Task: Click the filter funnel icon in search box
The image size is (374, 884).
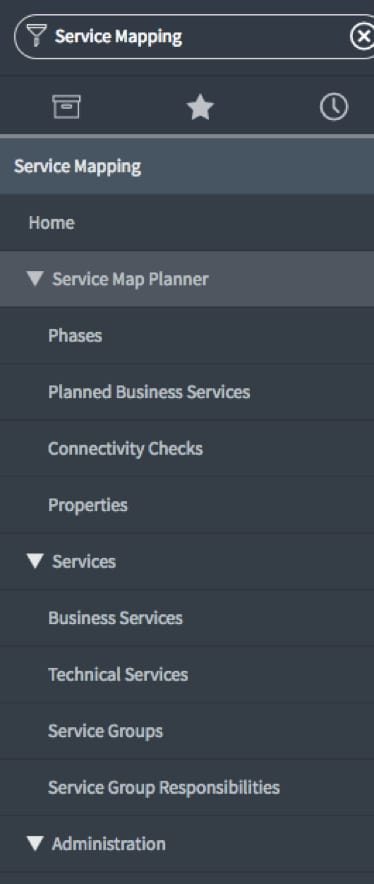Action: coord(36,37)
